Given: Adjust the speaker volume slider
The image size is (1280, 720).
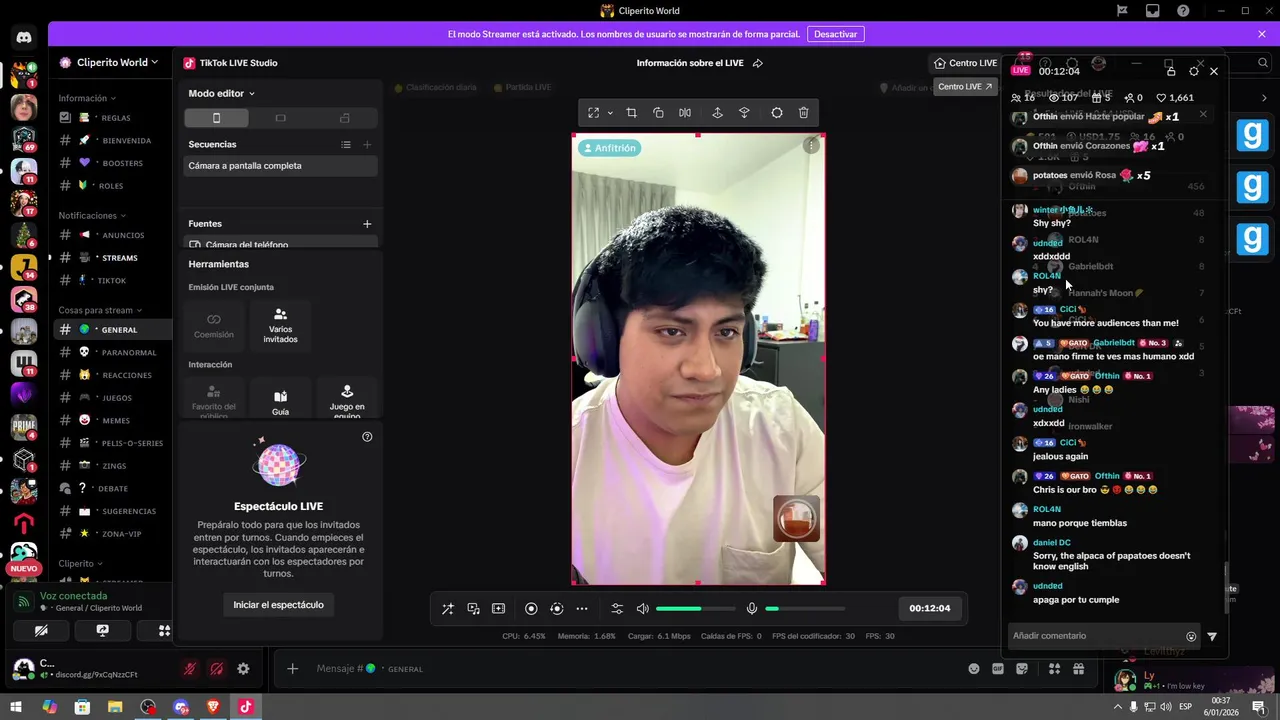Looking at the screenshot, I should click(695, 608).
